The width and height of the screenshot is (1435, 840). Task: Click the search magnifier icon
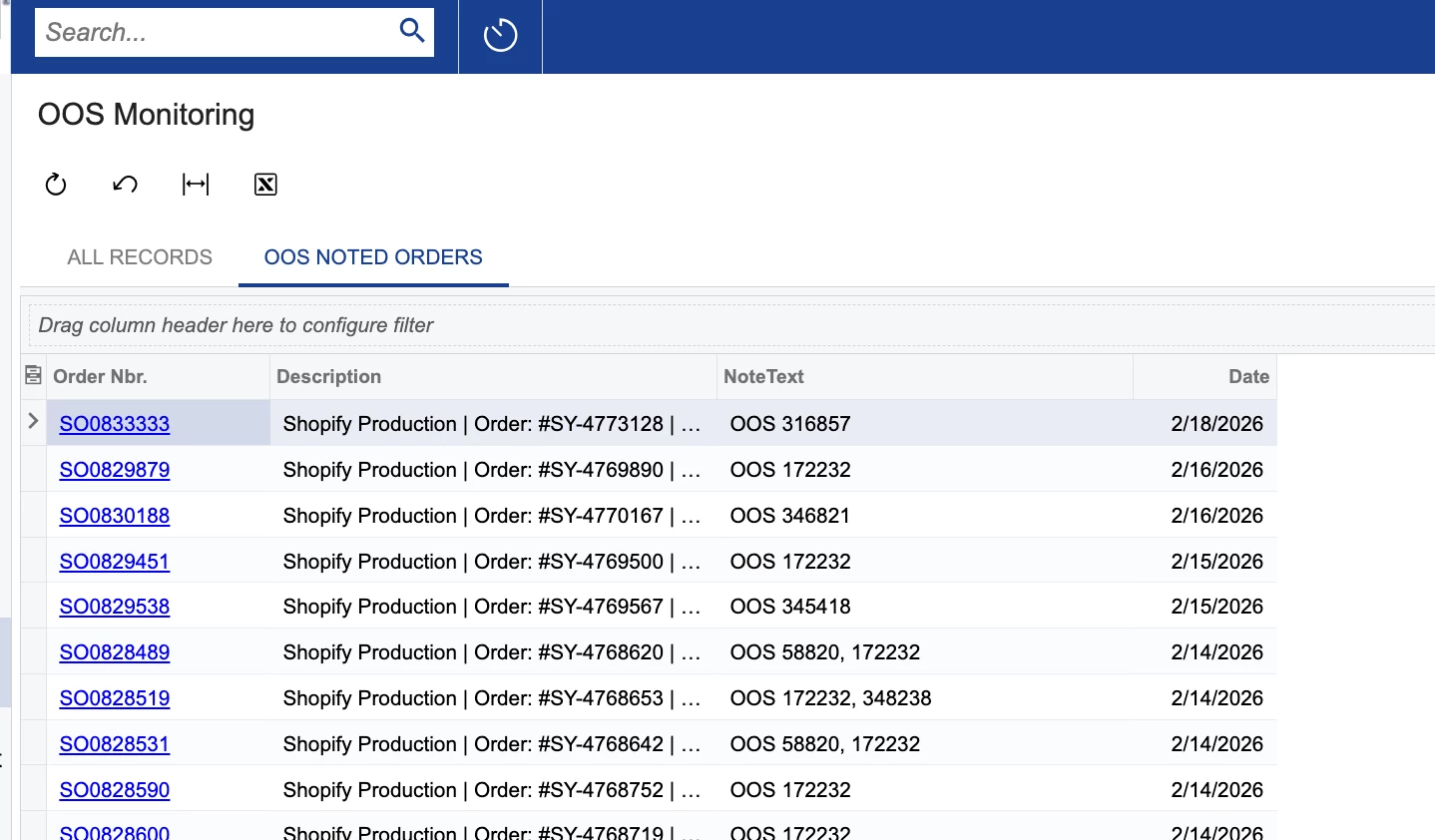point(412,30)
